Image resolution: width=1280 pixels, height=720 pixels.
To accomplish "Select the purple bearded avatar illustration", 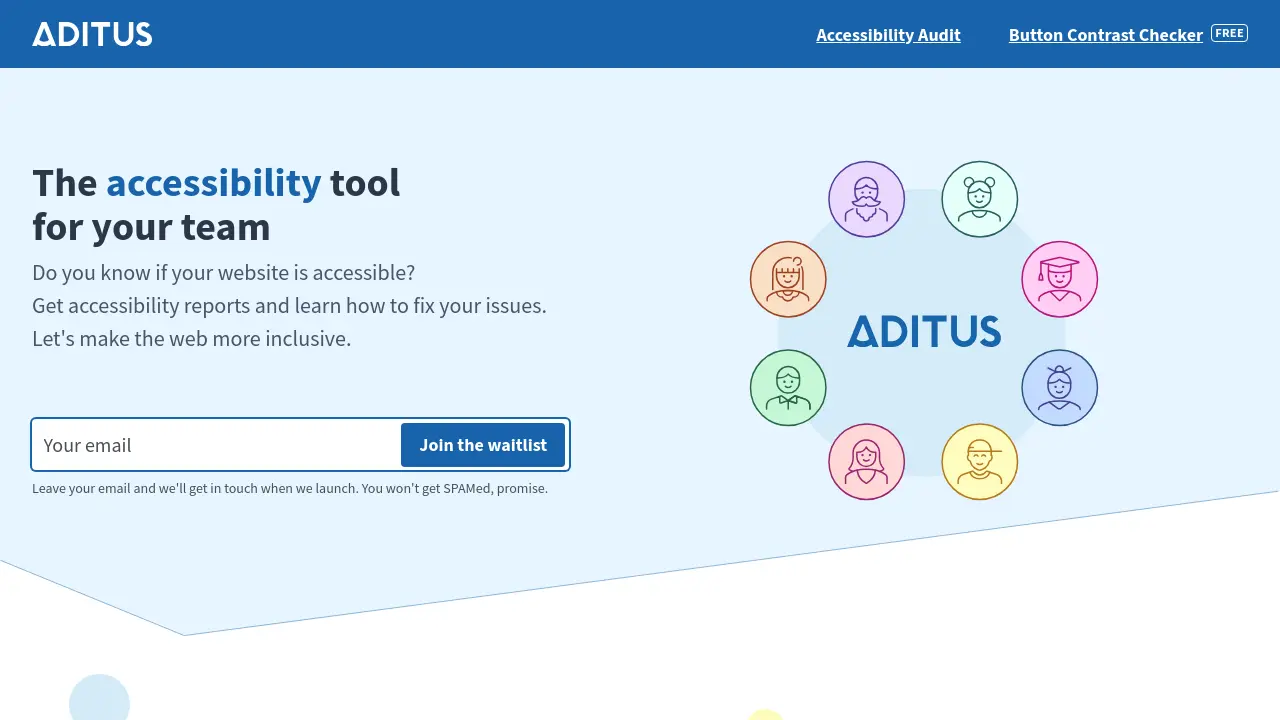I will click(x=866, y=199).
